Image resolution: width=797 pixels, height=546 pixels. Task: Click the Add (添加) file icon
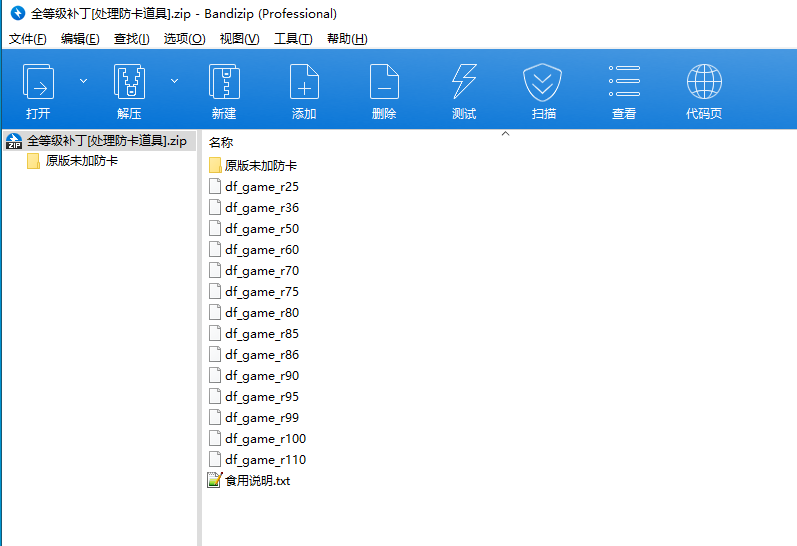pos(304,82)
